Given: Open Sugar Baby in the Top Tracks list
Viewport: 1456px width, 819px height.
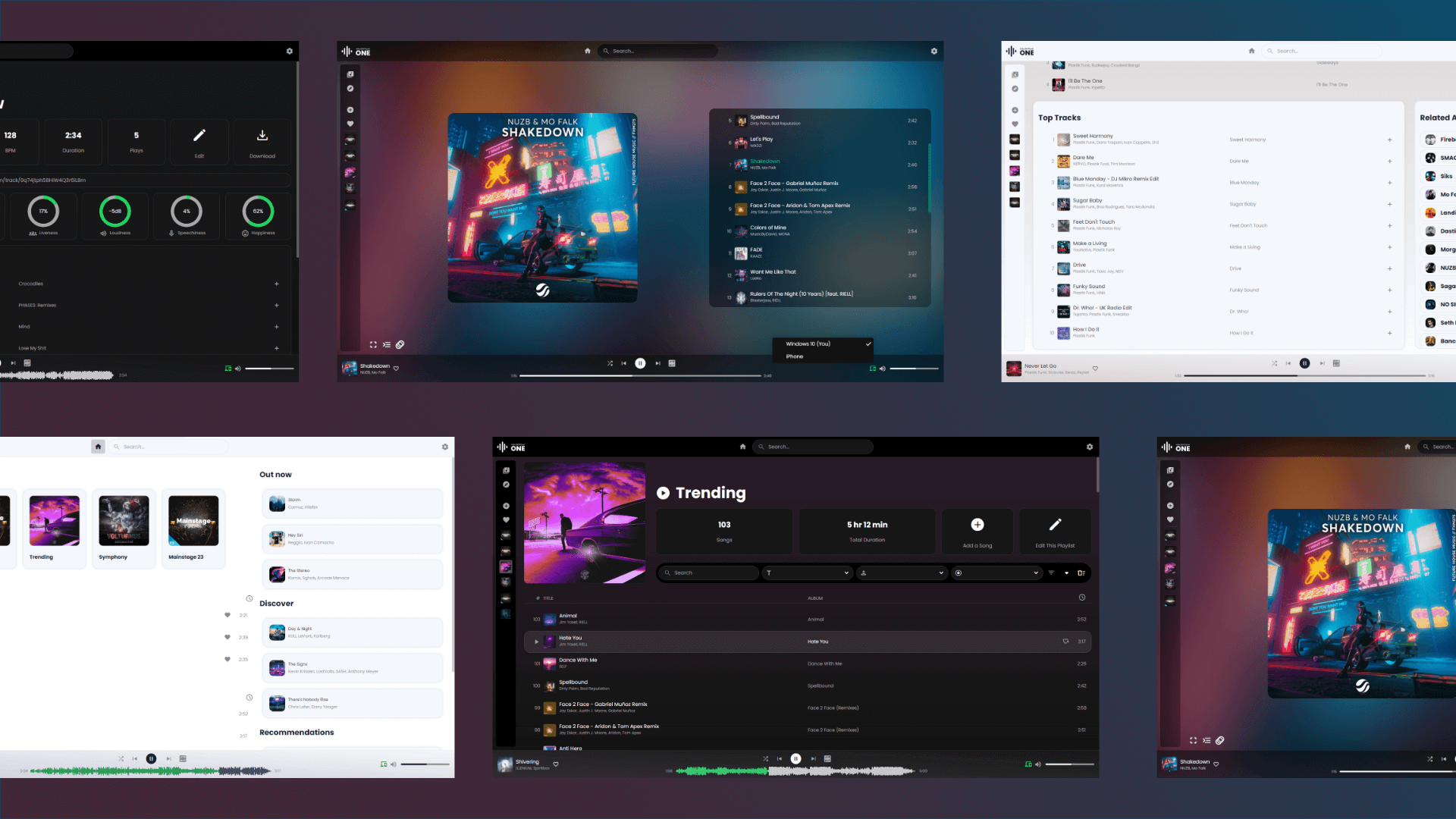Looking at the screenshot, I should [1221, 204].
